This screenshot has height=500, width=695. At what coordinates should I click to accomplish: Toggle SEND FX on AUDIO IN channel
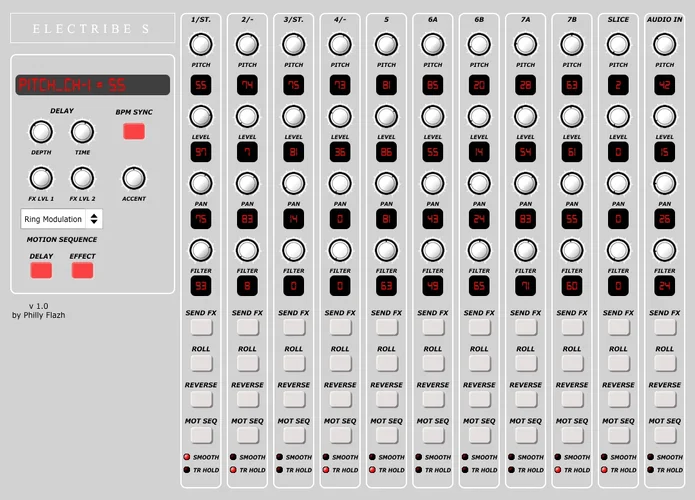tap(665, 327)
